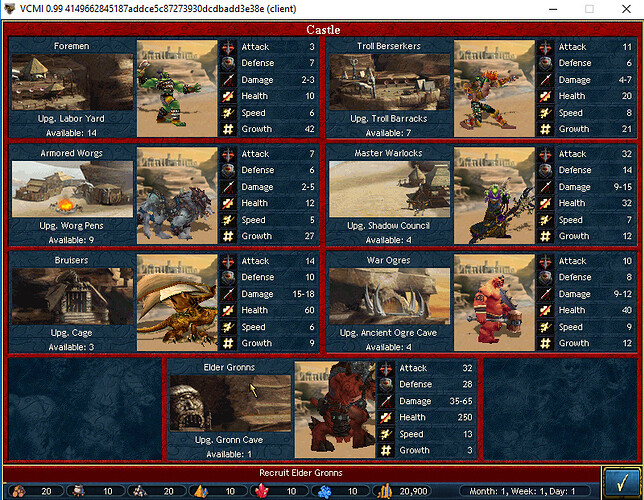Click the Armored Worgs Speed icon
Image resolution: width=644 pixels, height=500 pixels.
(228, 220)
